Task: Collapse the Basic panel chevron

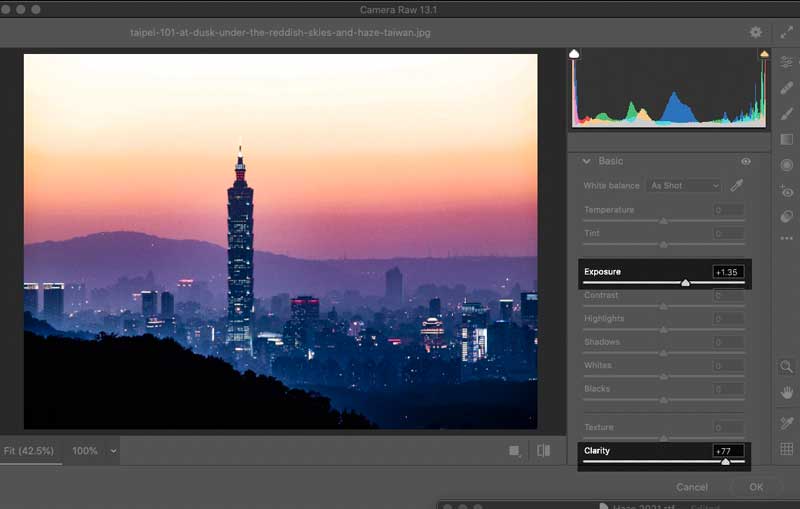Action: point(587,161)
